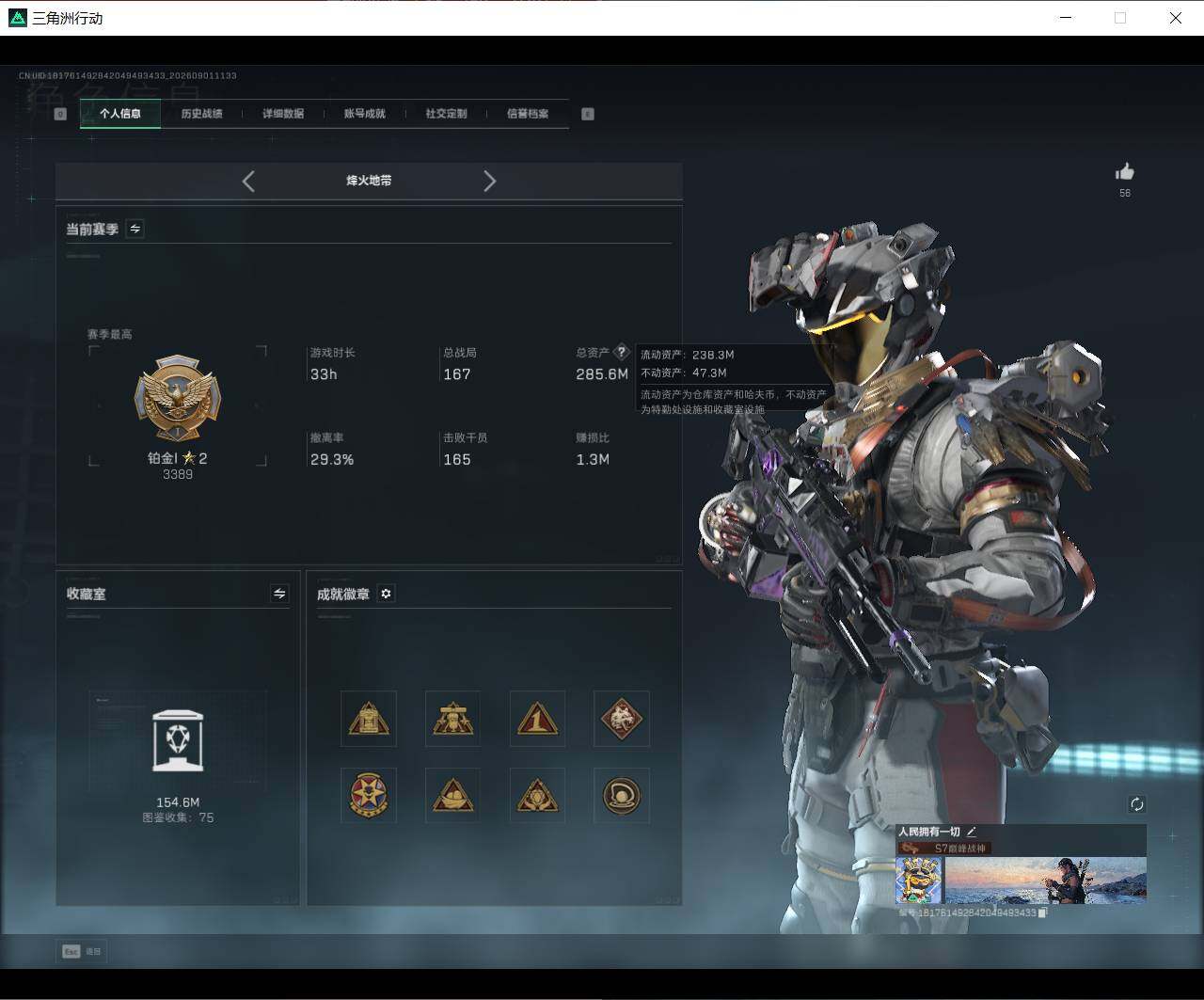Click the 人民拥有一切 player name
This screenshot has height=1000, width=1204.
(929, 832)
